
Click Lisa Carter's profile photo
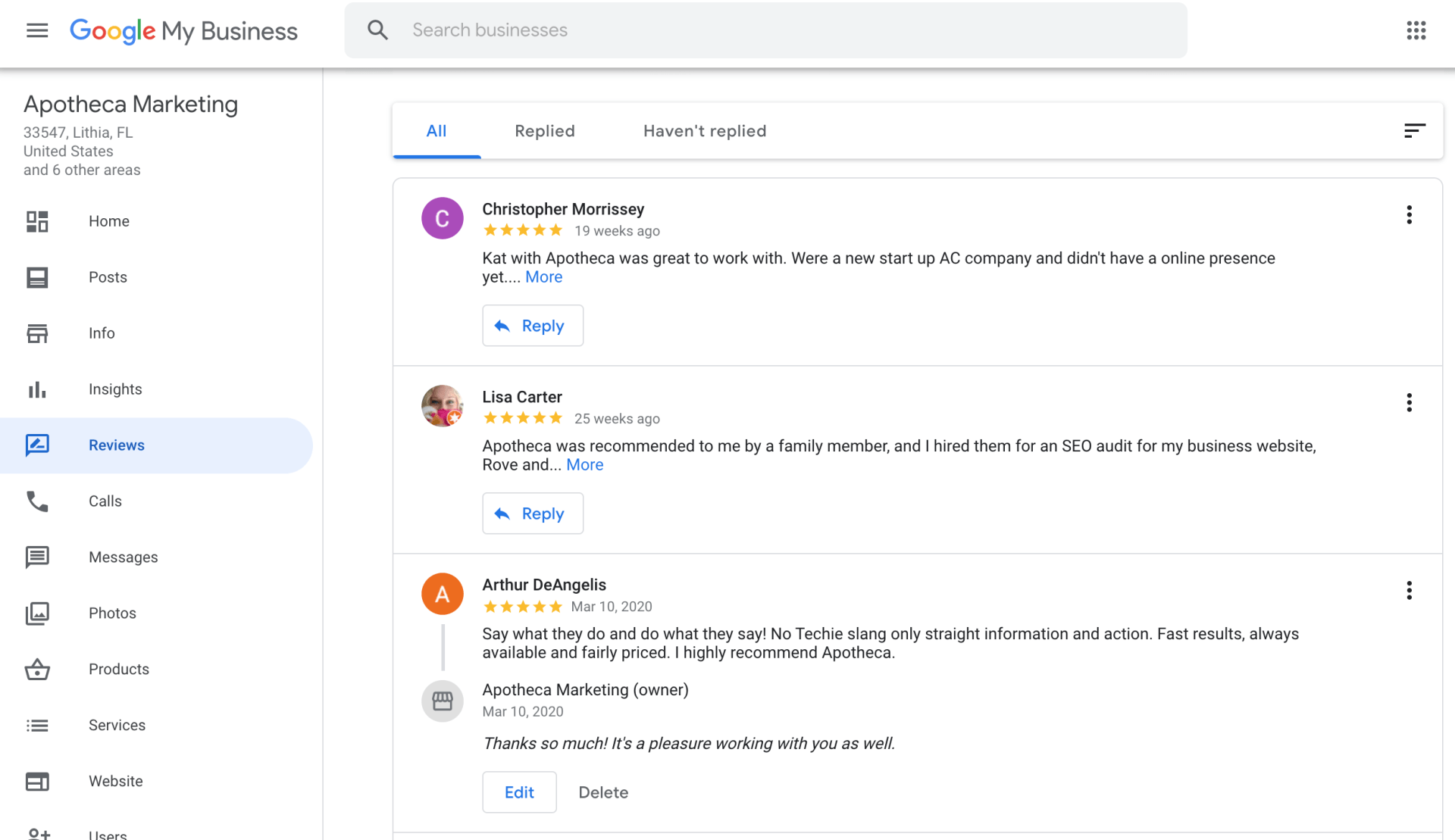coord(443,406)
